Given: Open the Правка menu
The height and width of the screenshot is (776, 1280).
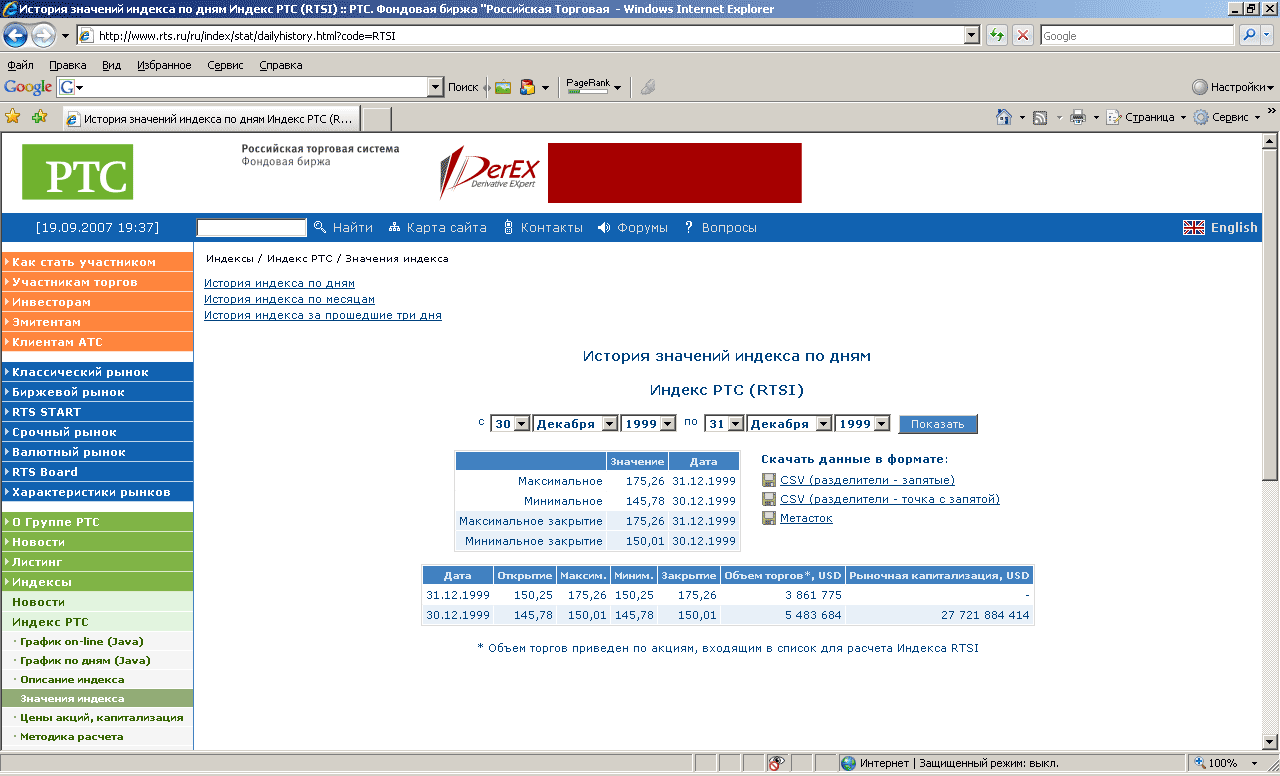Looking at the screenshot, I should pos(67,65).
